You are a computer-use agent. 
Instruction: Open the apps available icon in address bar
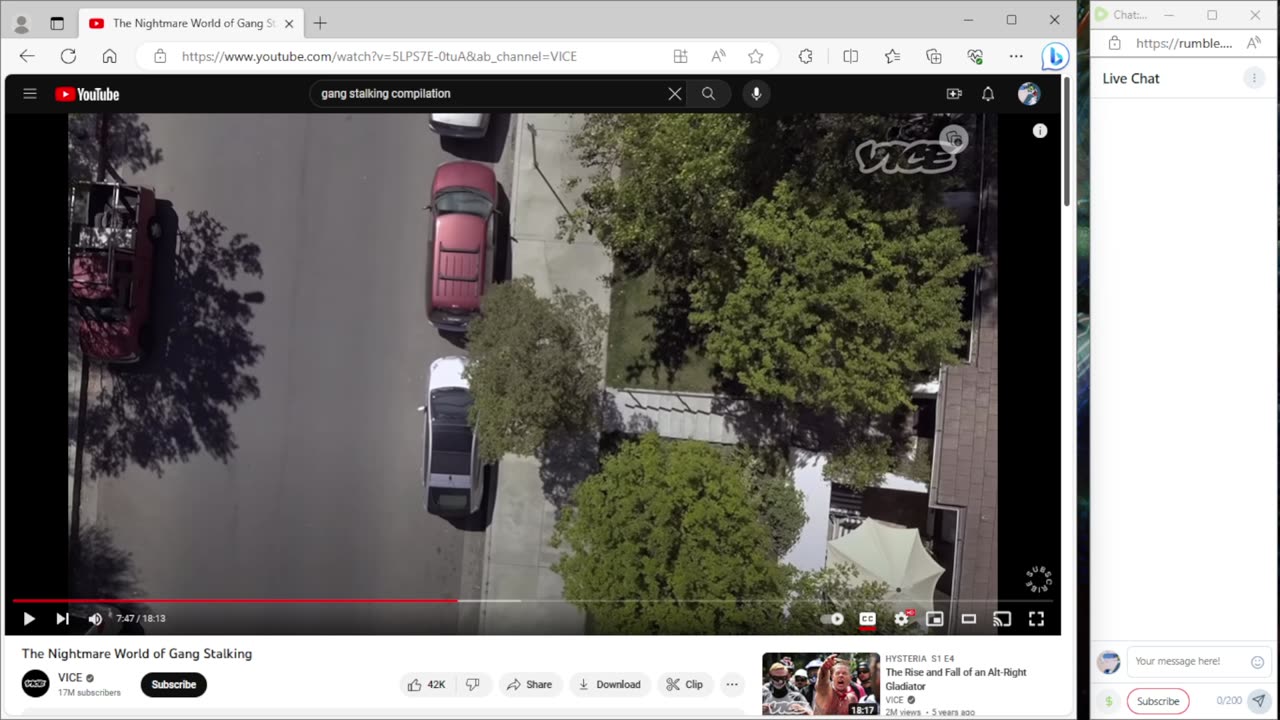(681, 57)
